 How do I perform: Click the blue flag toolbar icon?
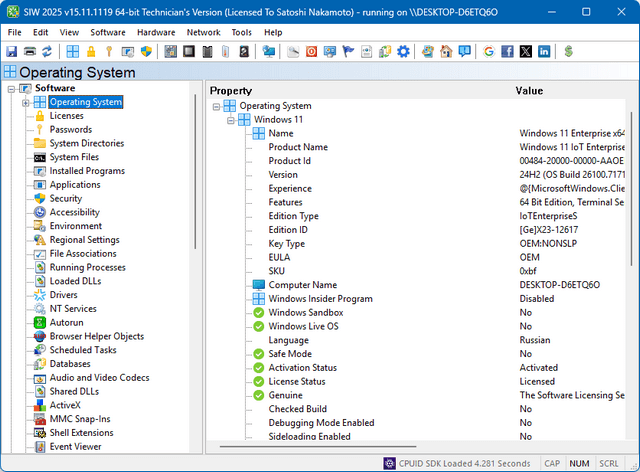pyautogui.click(x=348, y=51)
